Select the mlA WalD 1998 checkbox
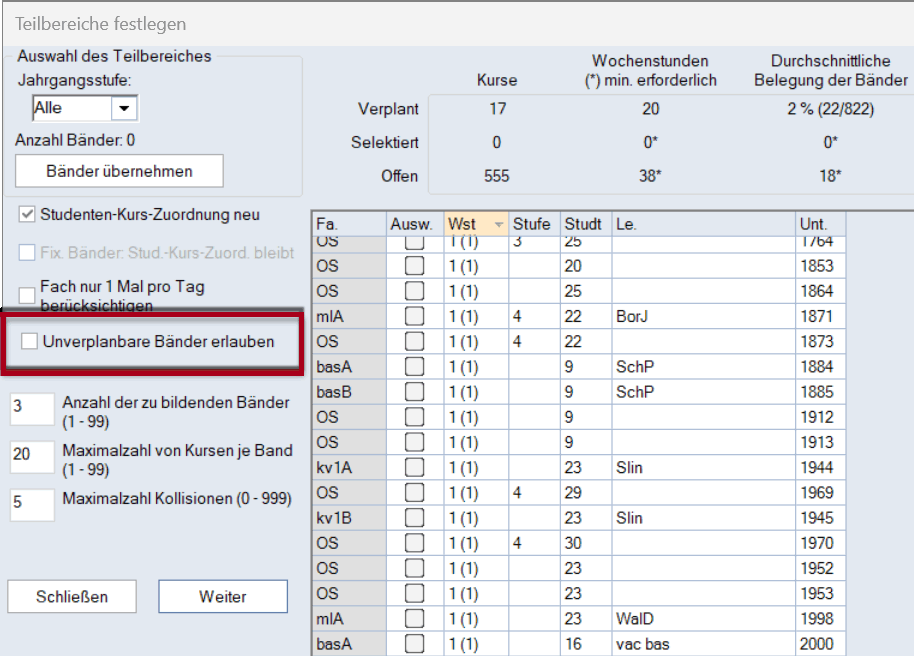914x656 pixels. pos(414,618)
